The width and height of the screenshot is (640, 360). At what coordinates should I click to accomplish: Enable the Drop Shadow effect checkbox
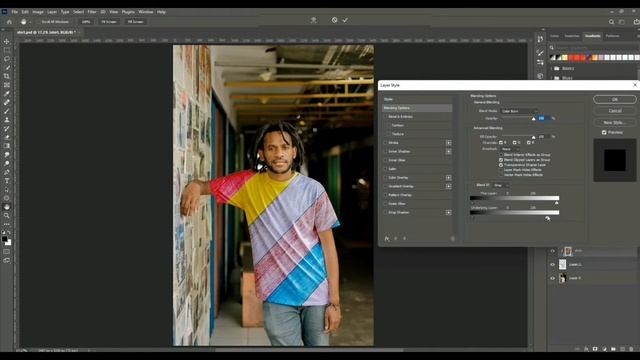tap(385, 213)
